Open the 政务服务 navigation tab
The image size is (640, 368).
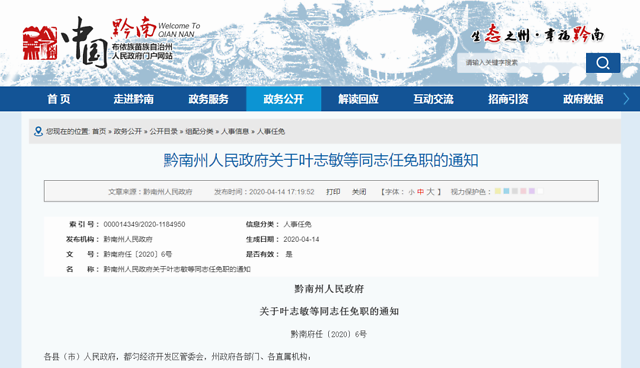coord(209,99)
